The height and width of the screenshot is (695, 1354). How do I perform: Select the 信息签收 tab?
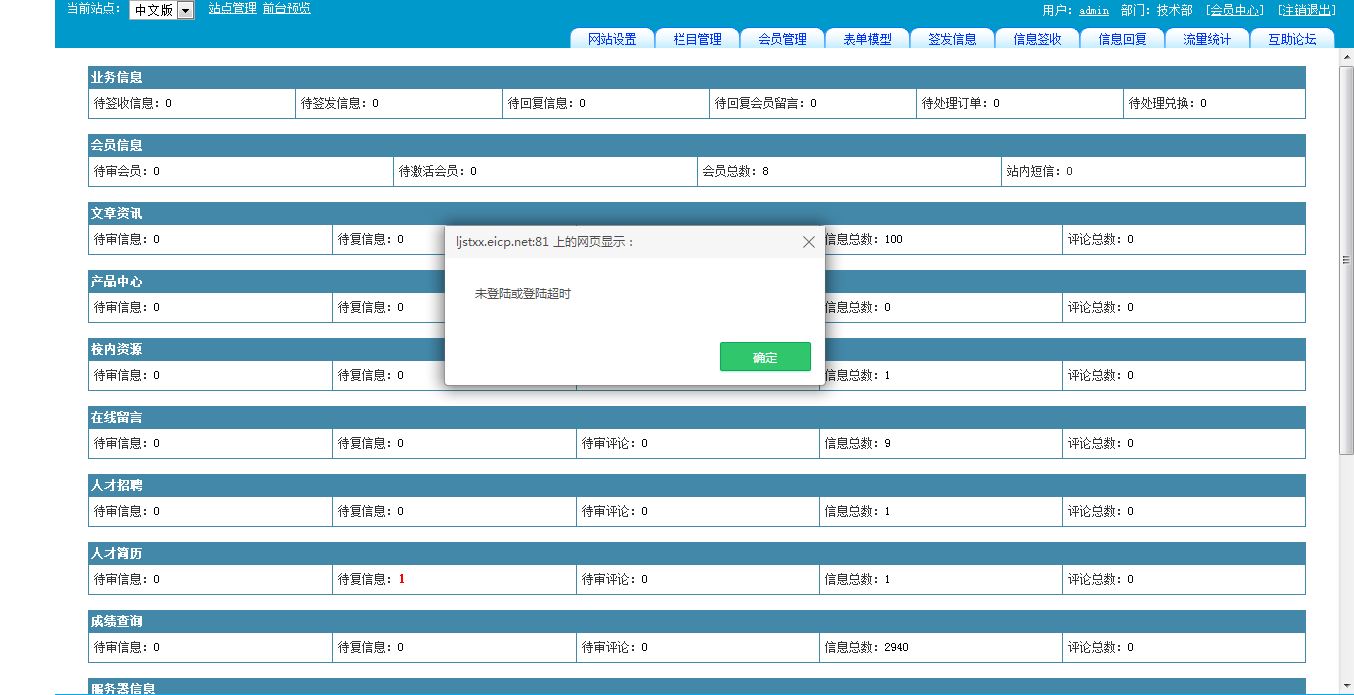tap(1037, 39)
